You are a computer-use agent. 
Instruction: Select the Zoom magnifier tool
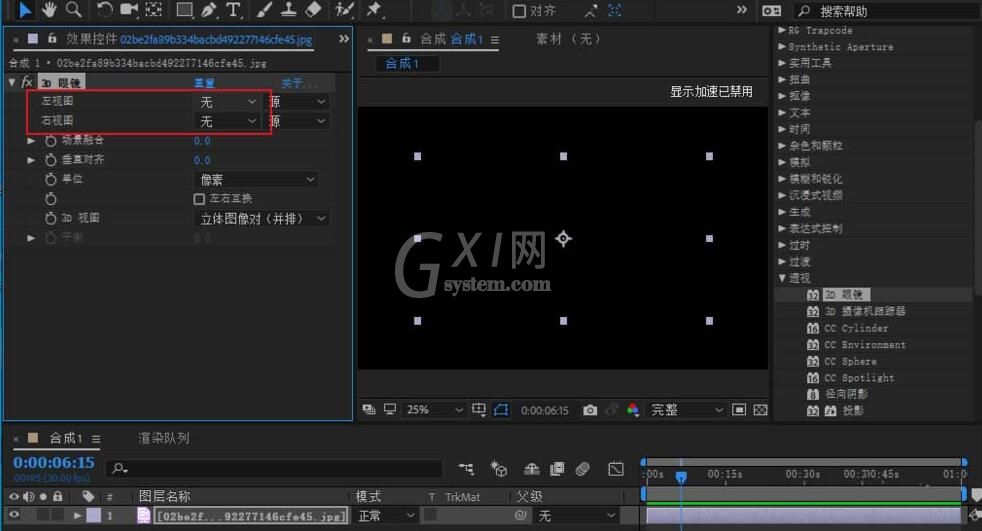74,9
